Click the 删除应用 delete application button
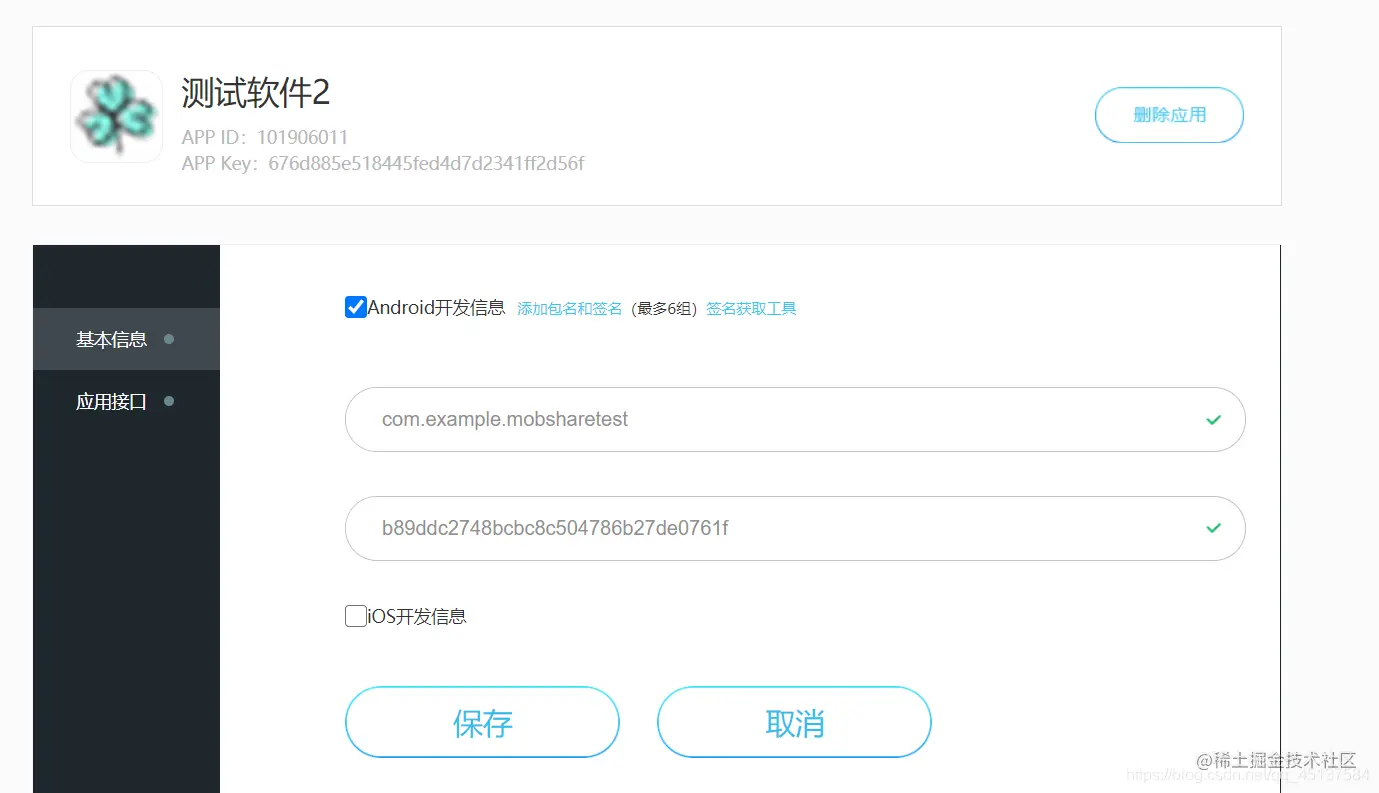The width and height of the screenshot is (1379, 793). (x=1168, y=115)
